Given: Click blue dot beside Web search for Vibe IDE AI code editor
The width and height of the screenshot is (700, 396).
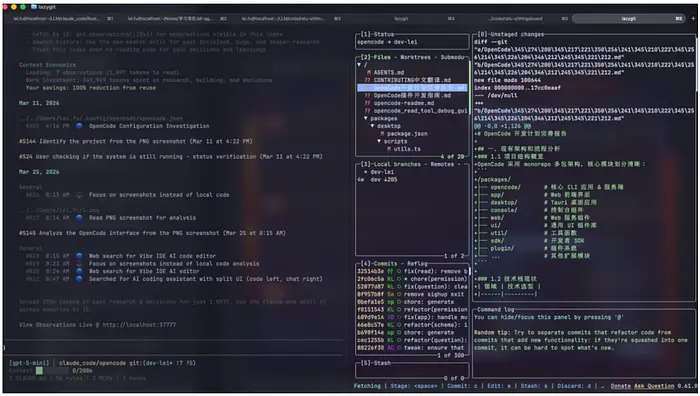Looking at the screenshot, I should tap(79, 256).
